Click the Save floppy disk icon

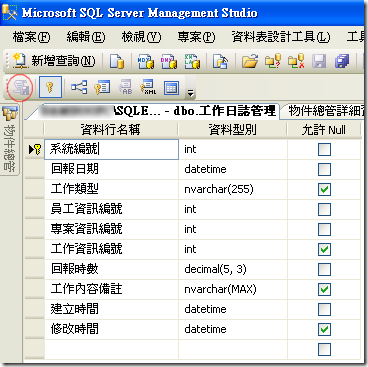point(319,61)
